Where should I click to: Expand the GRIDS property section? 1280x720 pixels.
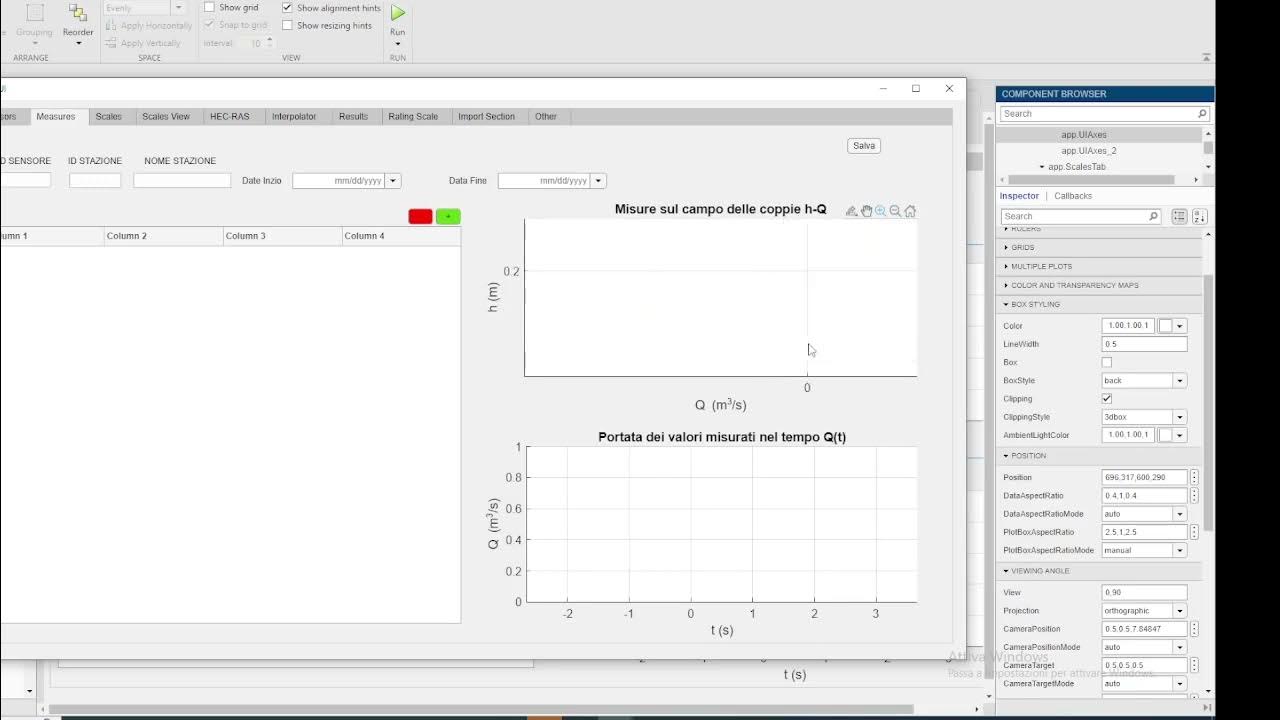click(x=1022, y=247)
